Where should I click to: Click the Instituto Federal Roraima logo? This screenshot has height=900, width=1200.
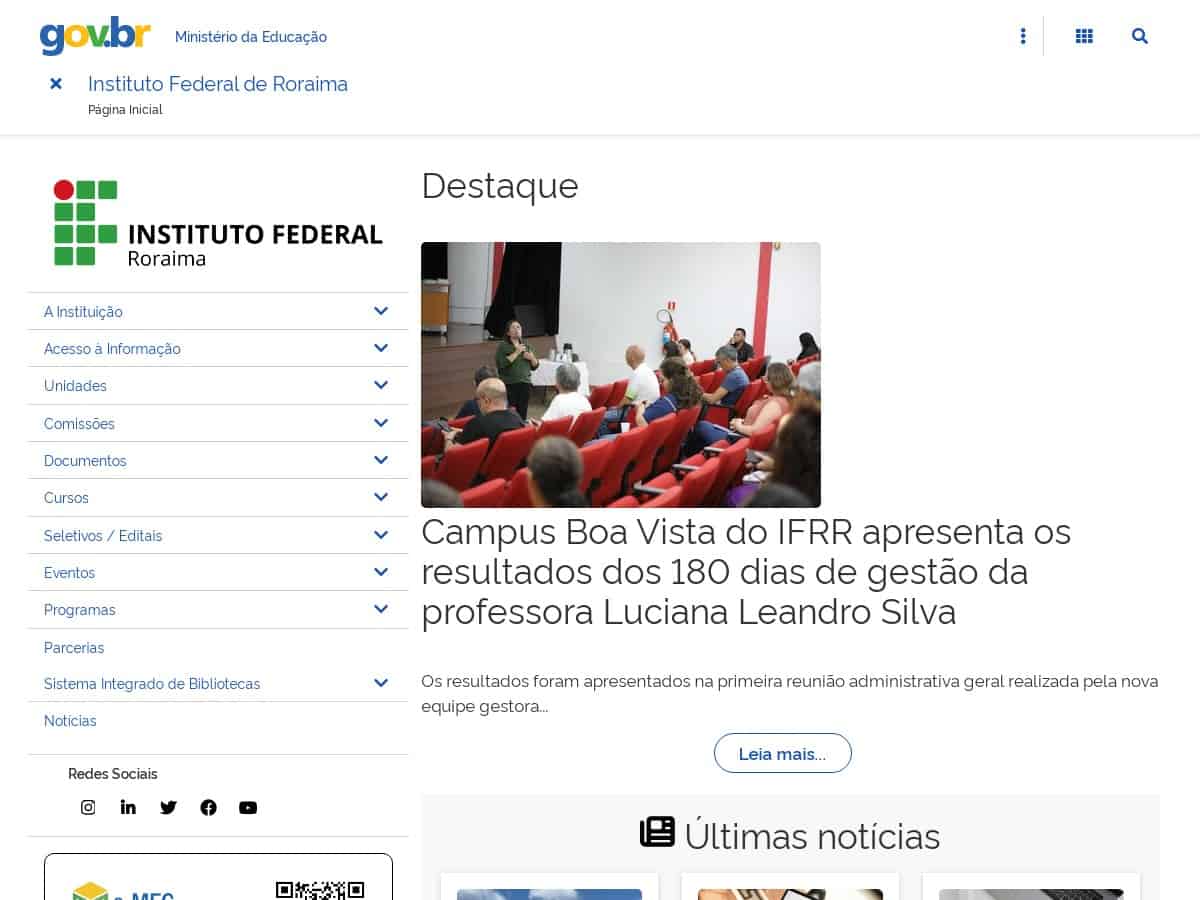(218, 222)
